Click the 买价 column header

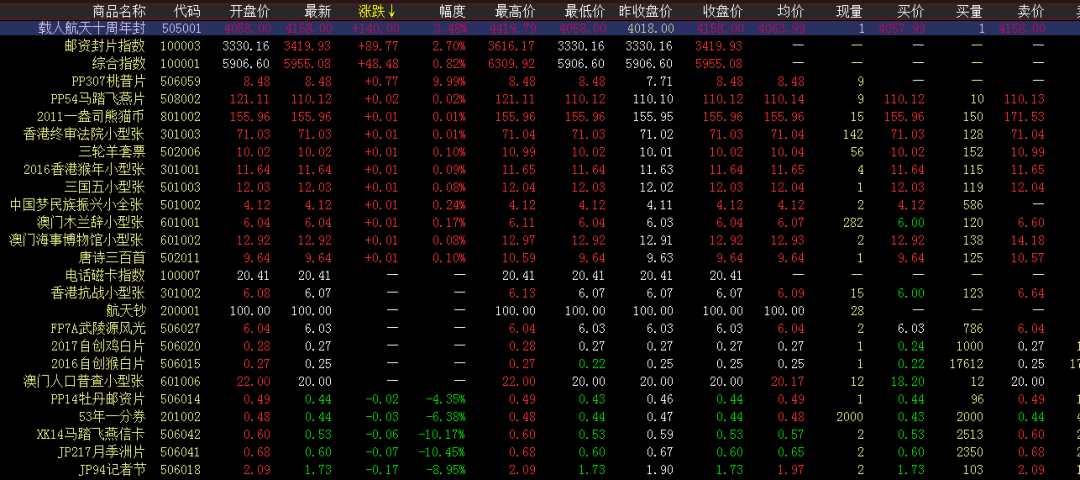coord(910,11)
